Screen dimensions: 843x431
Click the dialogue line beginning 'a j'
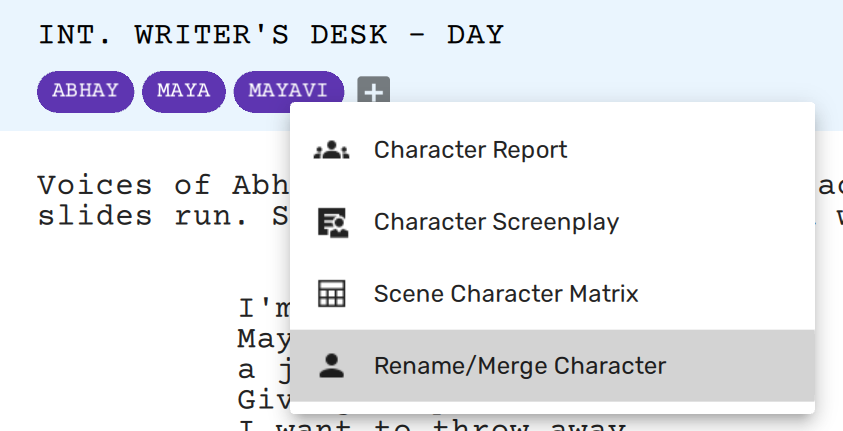point(262,370)
